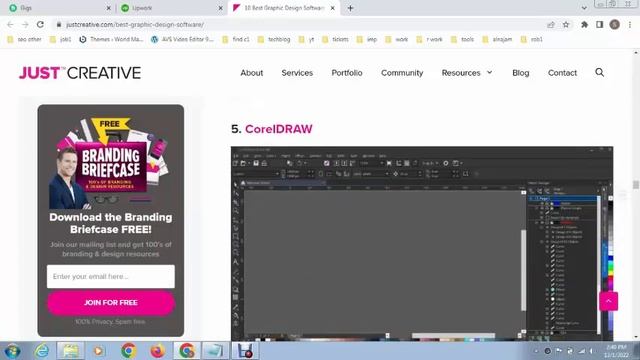Screen dimensions: 640x360
Task: Open the Windows Start orb
Action: click(x=12, y=351)
